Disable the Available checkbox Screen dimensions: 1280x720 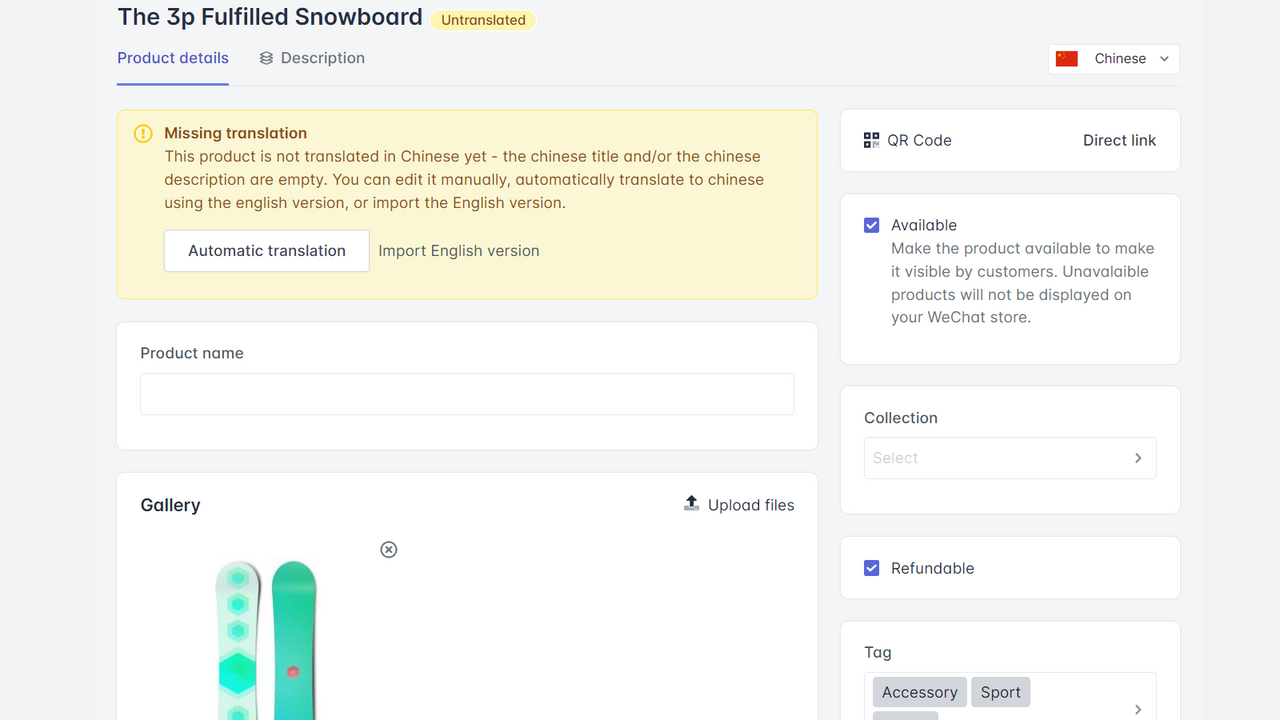point(871,225)
